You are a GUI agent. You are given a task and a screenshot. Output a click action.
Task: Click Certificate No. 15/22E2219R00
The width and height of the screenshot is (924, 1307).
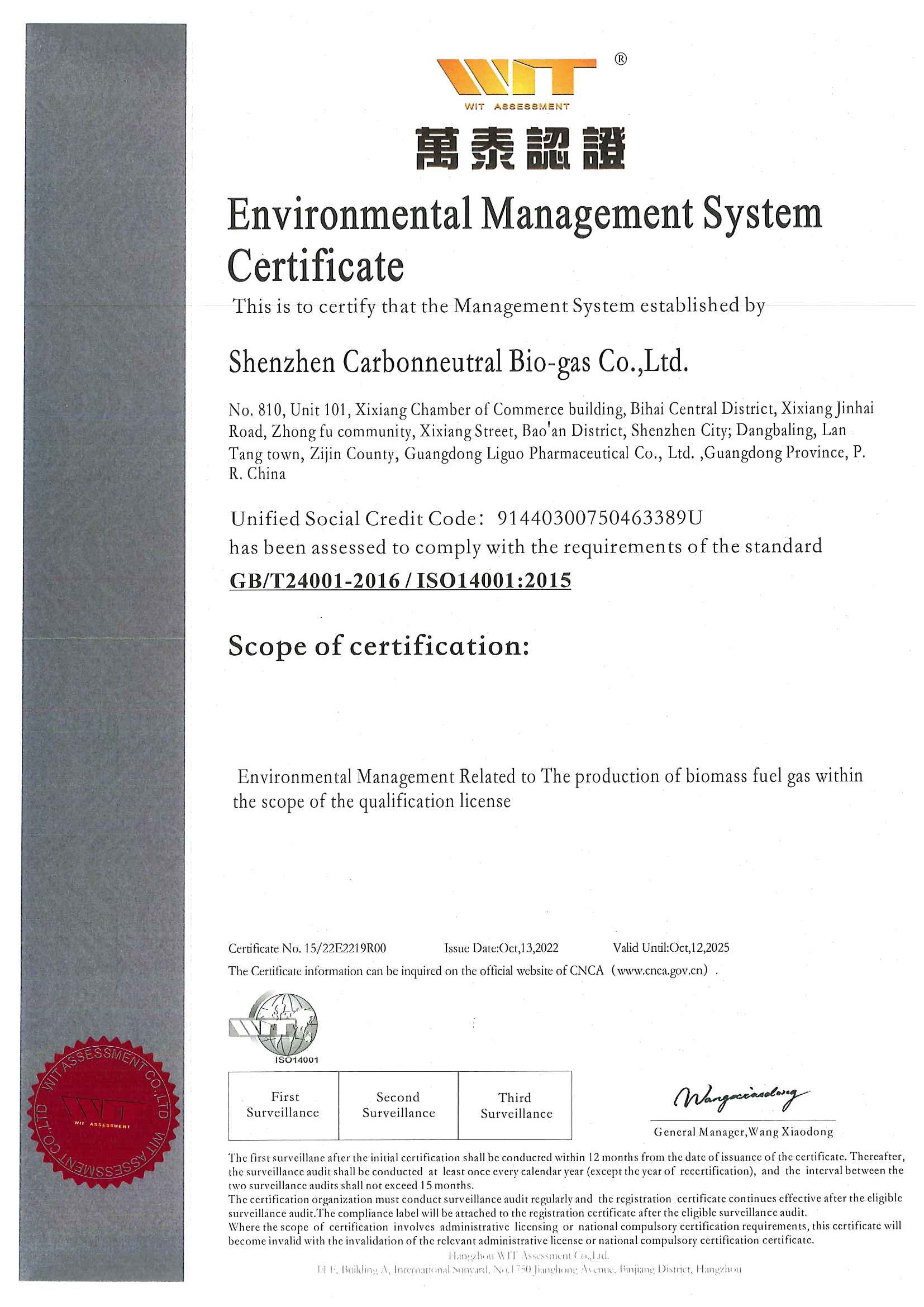coord(307,948)
